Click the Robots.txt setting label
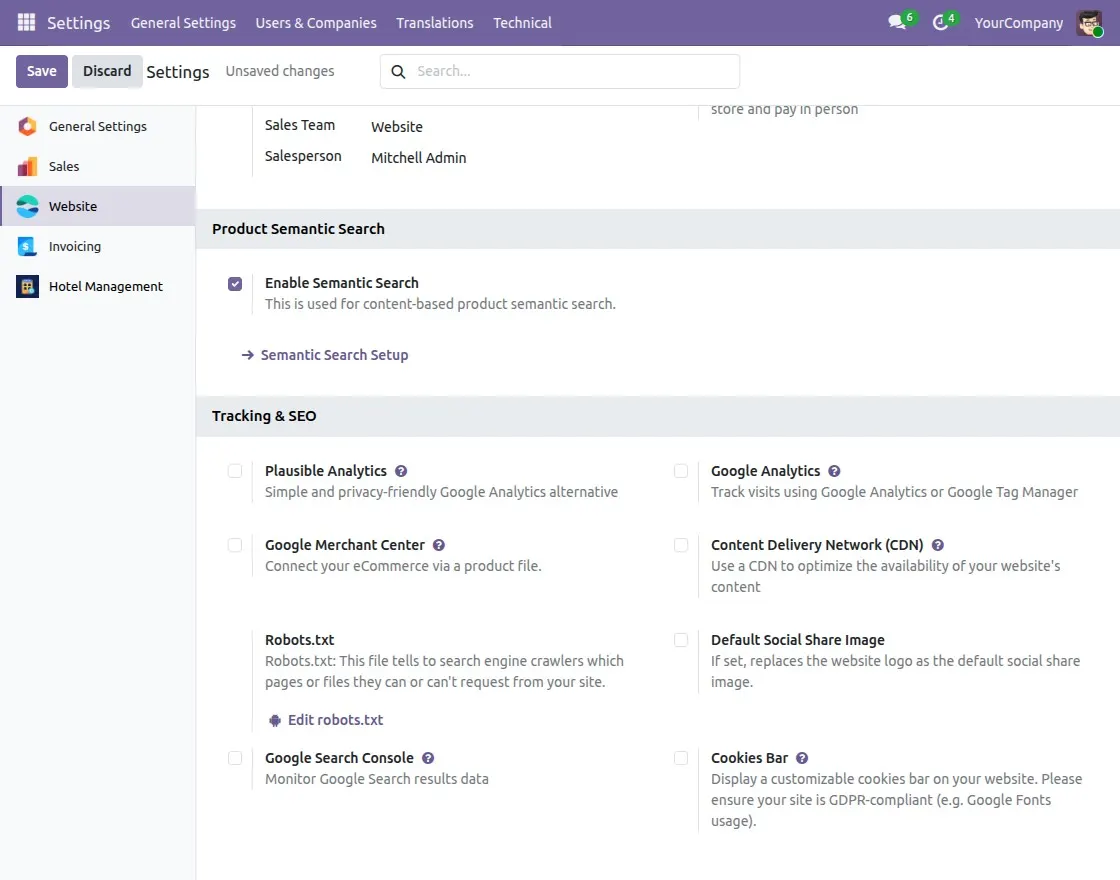The height and width of the screenshot is (880, 1120). (x=299, y=640)
